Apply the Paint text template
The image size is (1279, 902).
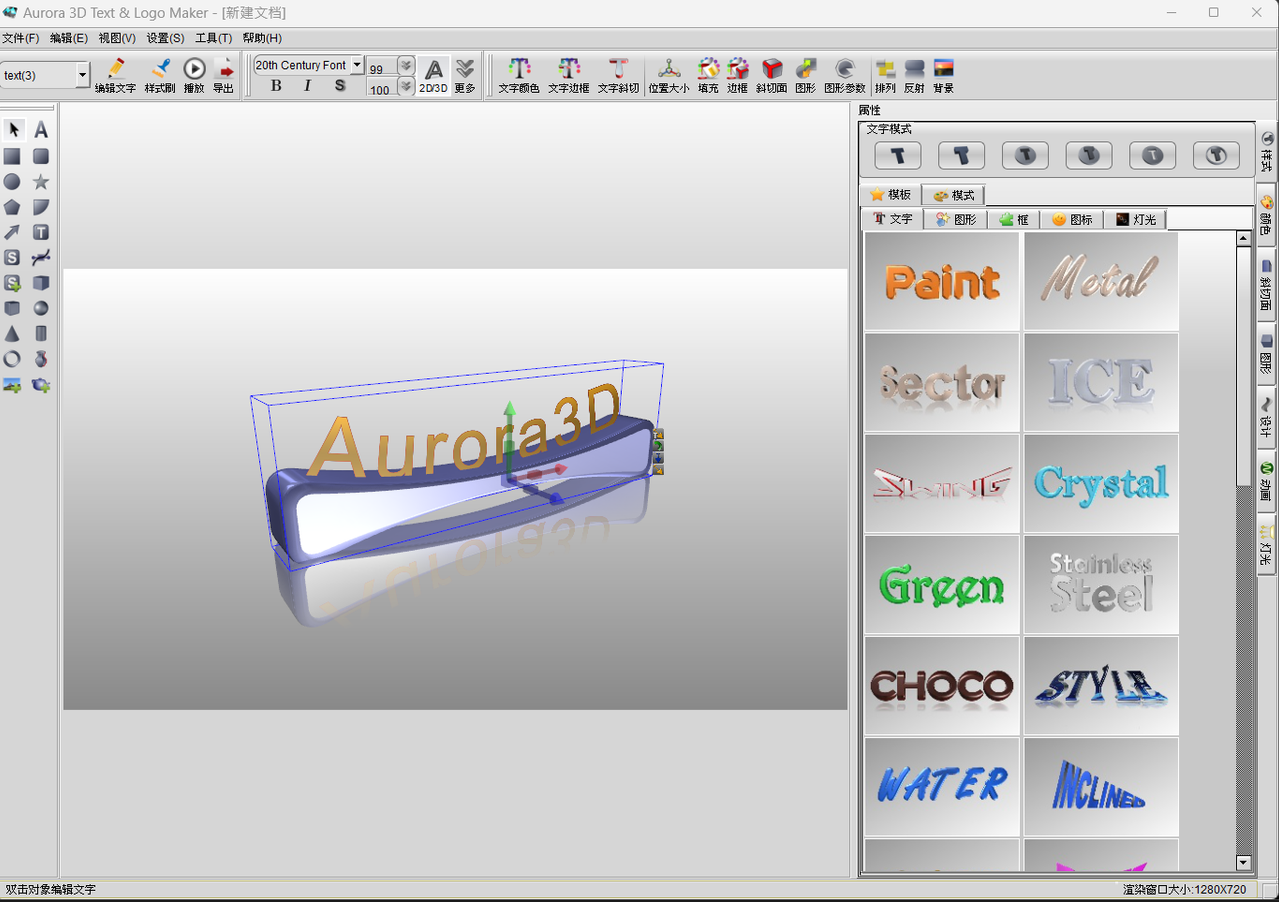click(942, 281)
